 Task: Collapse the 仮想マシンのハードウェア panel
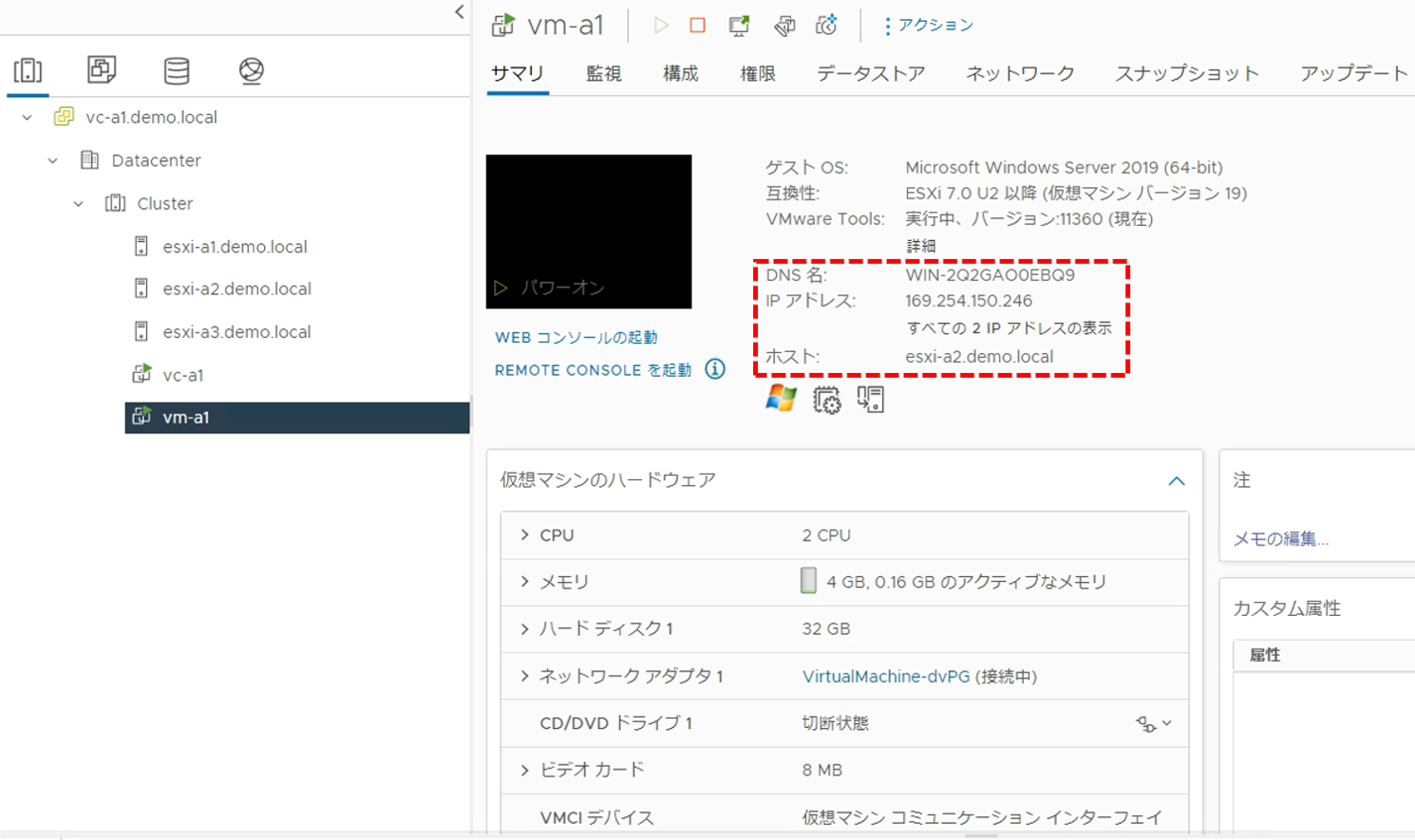tap(1177, 481)
